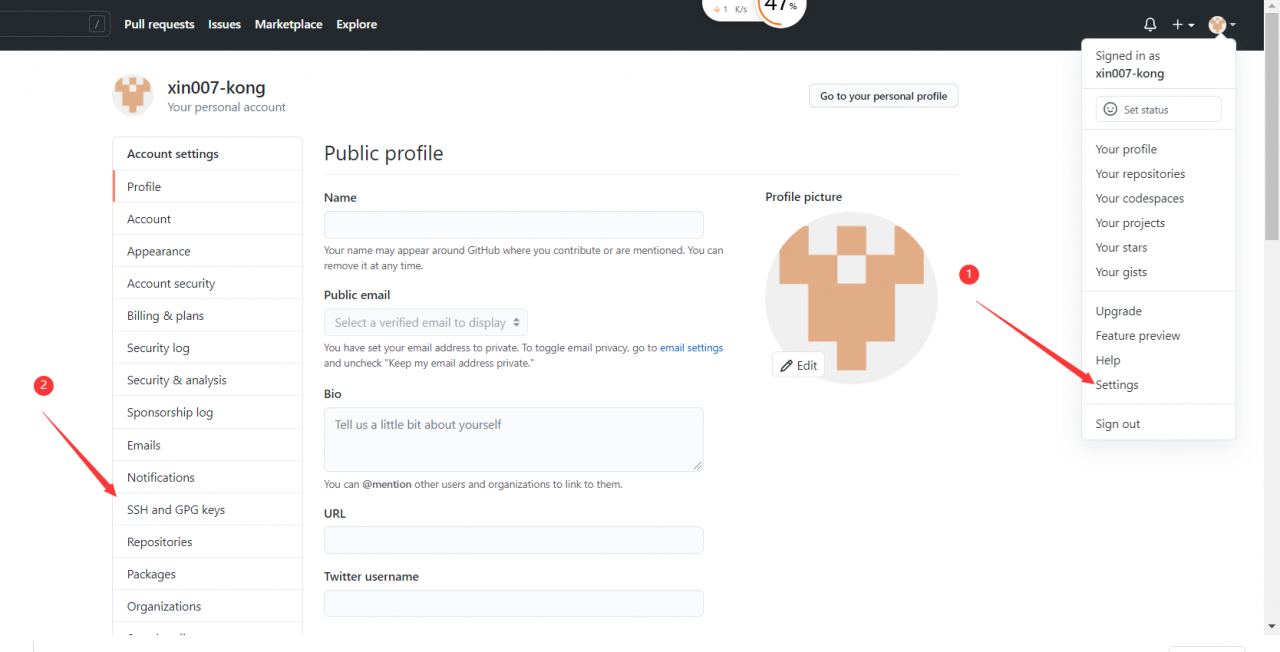
Task: Choose Feature preview in user menu
Action: (x=1158, y=336)
